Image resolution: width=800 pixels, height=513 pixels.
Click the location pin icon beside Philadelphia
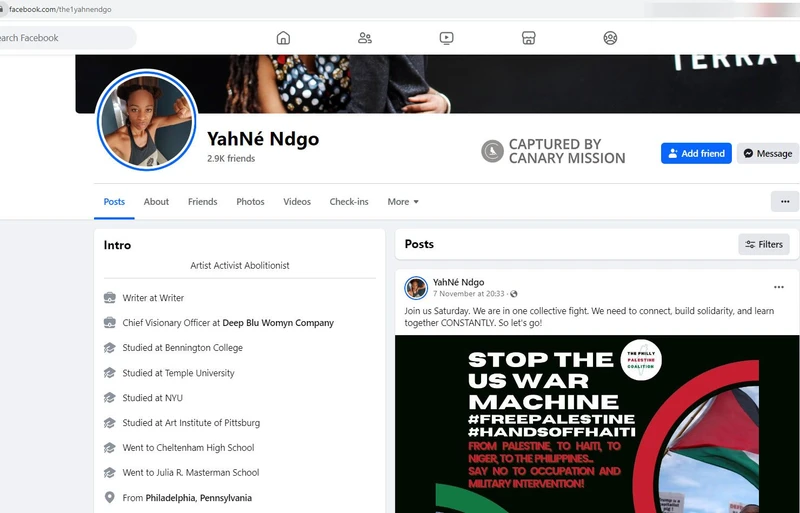110,498
